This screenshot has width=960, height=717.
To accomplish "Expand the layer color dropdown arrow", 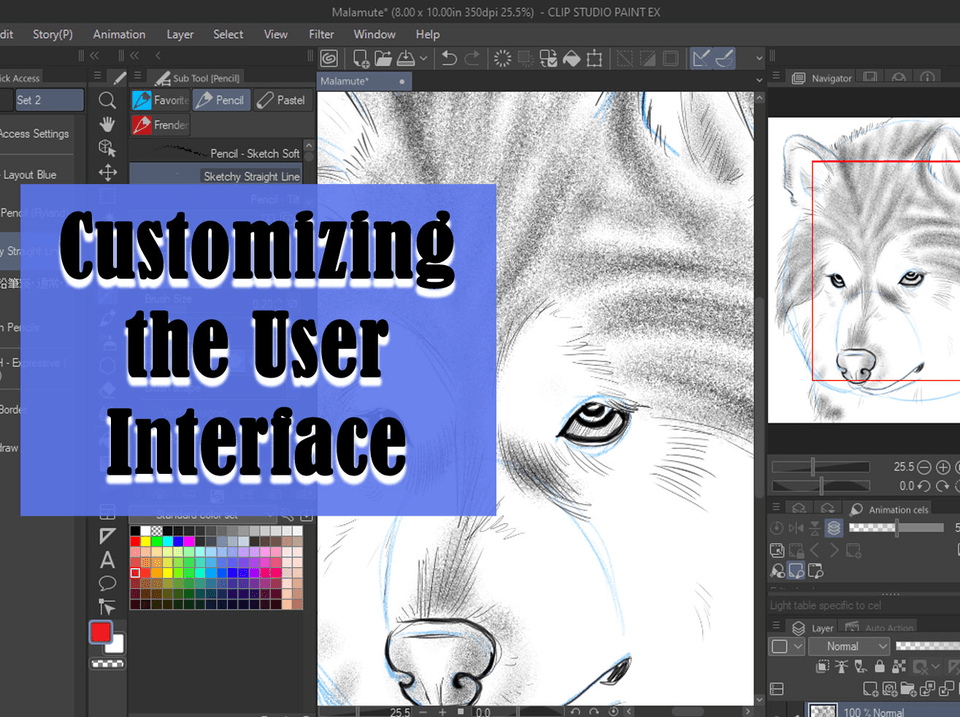I will pos(798,647).
